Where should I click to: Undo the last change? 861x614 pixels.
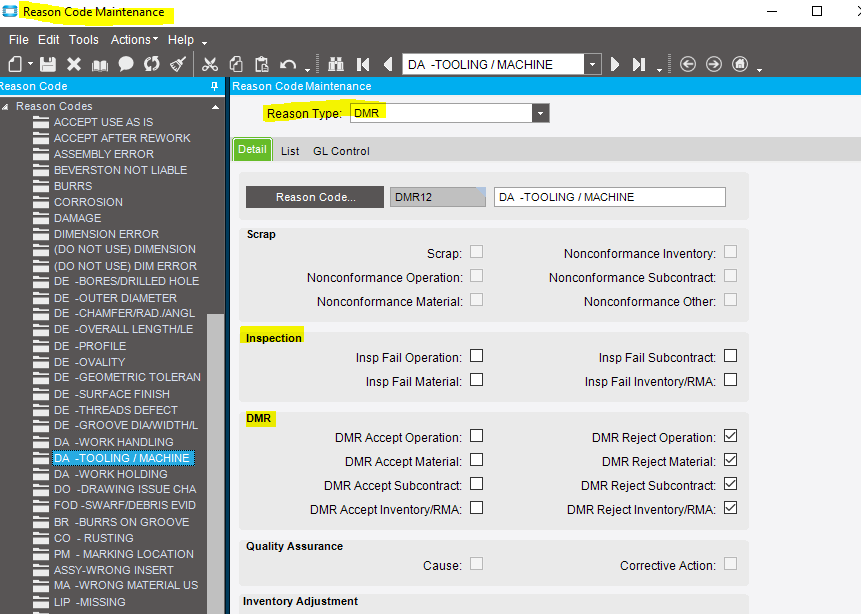pyautogui.click(x=288, y=65)
